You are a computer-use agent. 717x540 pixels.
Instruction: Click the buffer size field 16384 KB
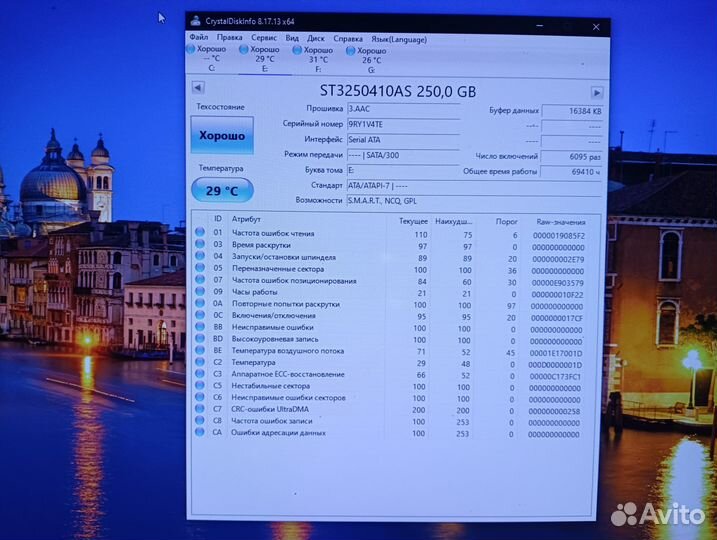tap(572, 111)
